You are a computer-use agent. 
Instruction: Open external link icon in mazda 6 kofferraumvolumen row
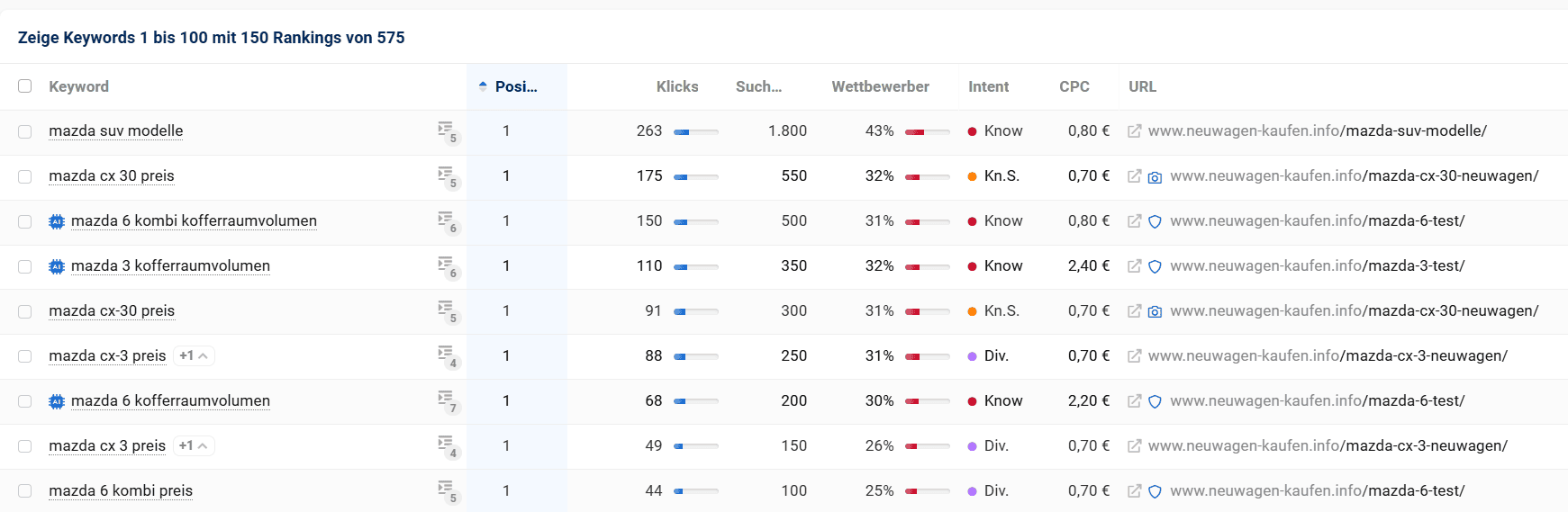pos(1135,401)
